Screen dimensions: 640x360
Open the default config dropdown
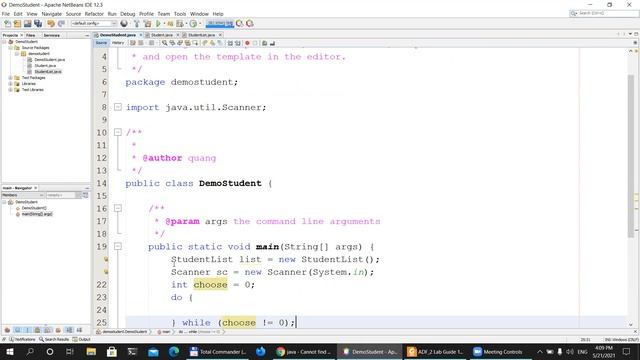(x=94, y=24)
